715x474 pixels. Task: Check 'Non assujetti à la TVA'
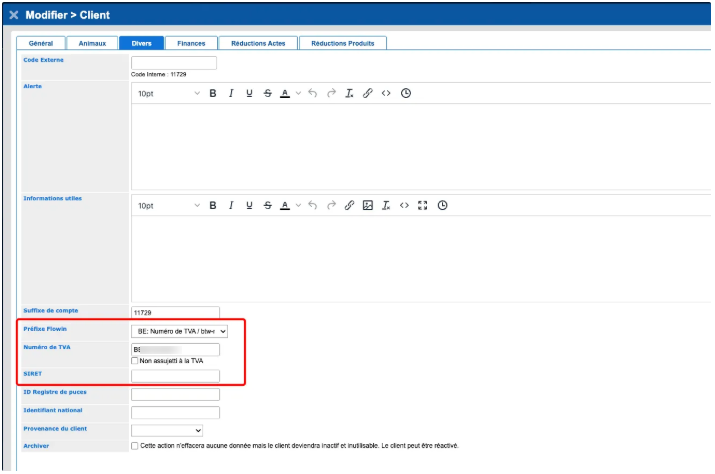pos(136,361)
